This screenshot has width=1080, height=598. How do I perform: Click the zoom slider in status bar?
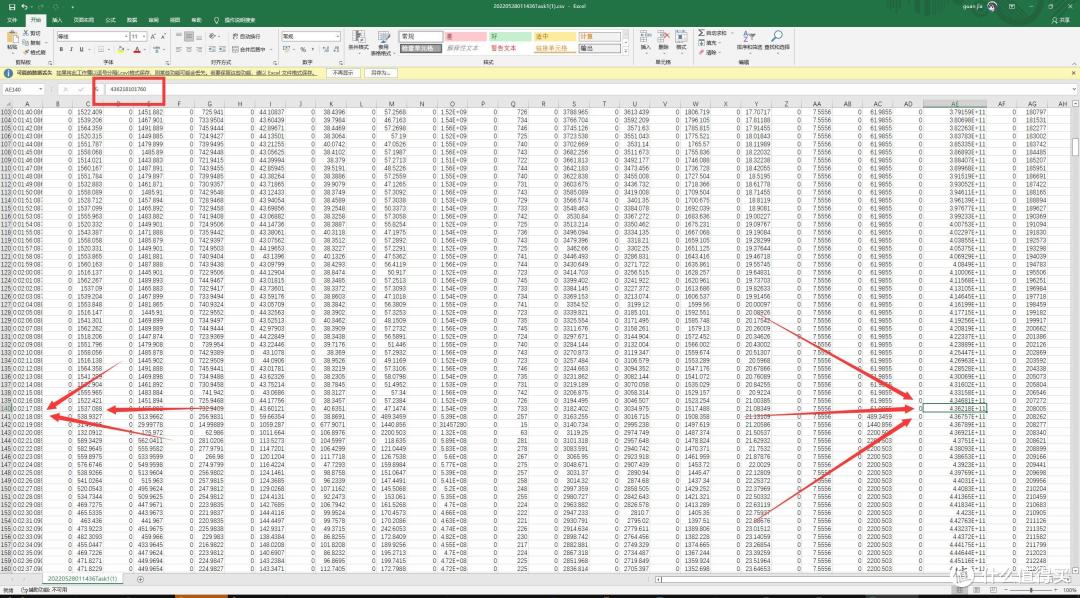coord(1031,591)
